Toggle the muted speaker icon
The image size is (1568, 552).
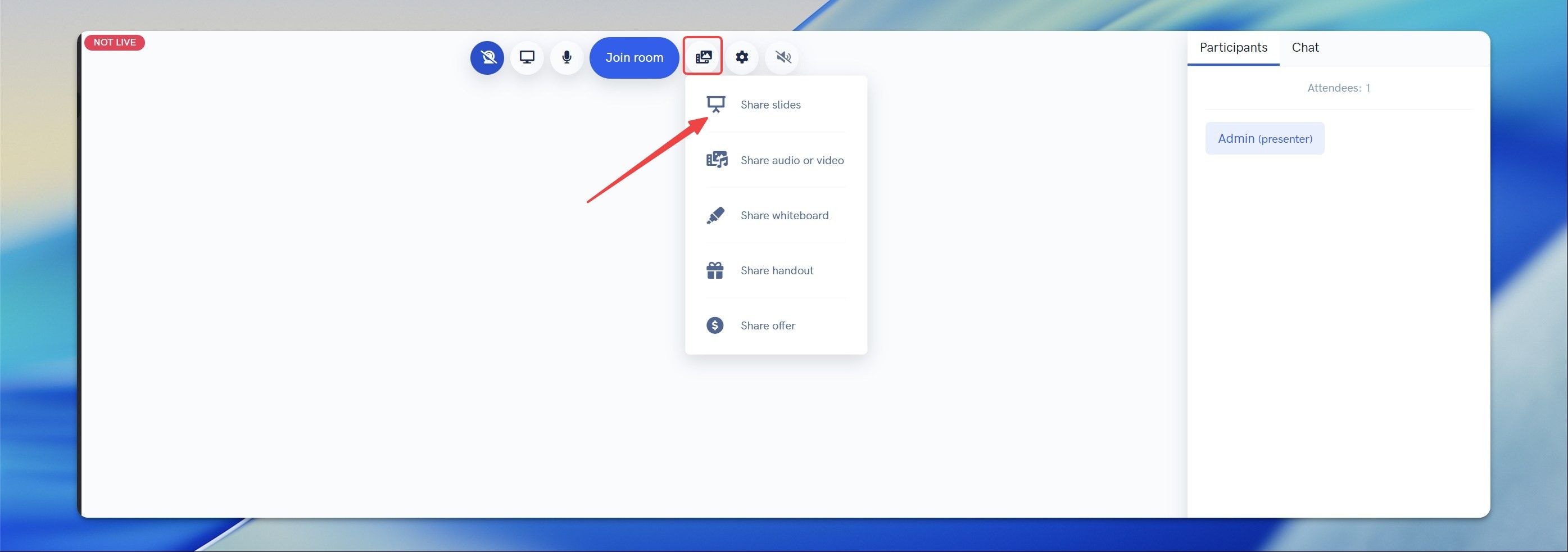tap(783, 57)
